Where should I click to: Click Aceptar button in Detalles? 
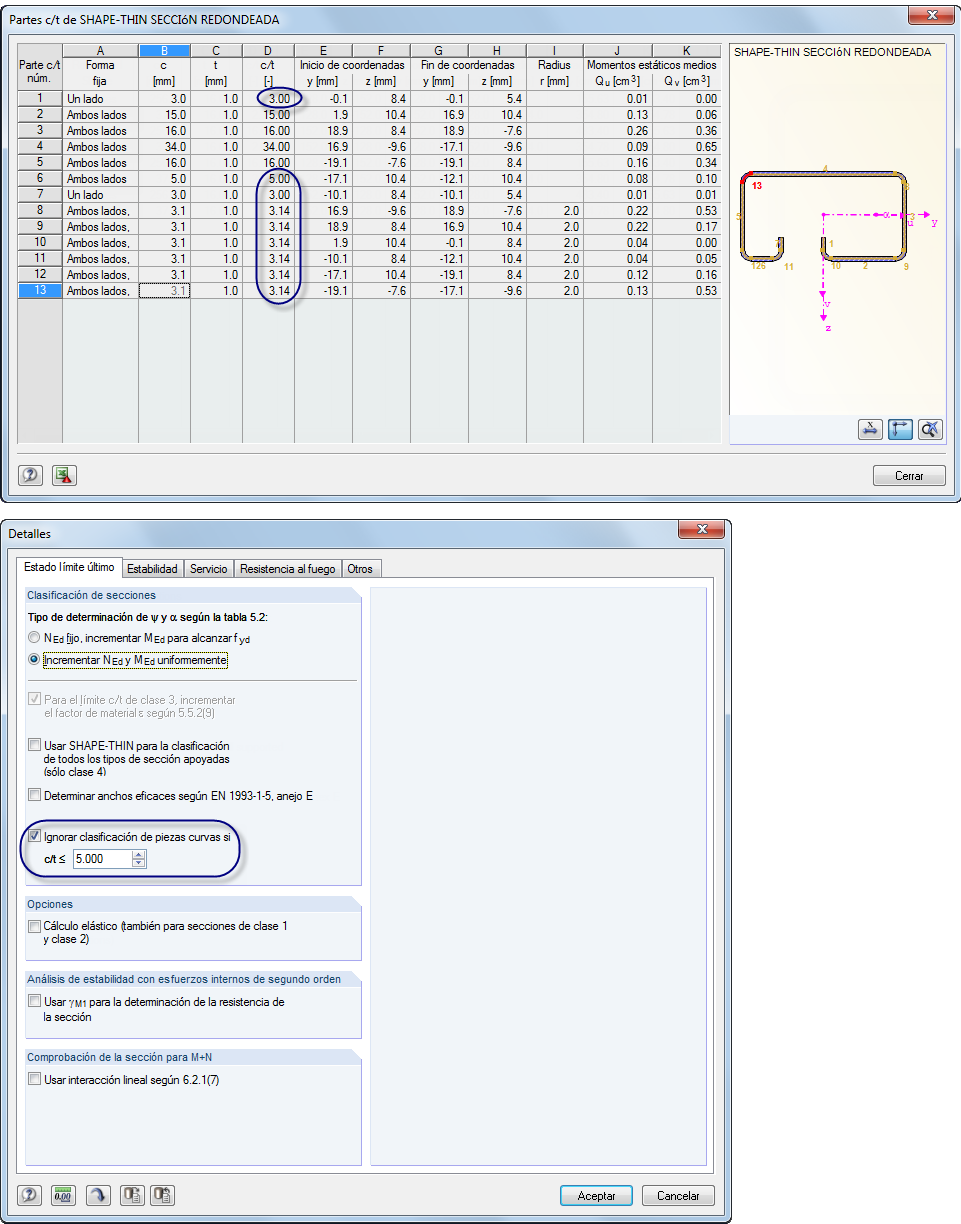click(x=596, y=1195)
